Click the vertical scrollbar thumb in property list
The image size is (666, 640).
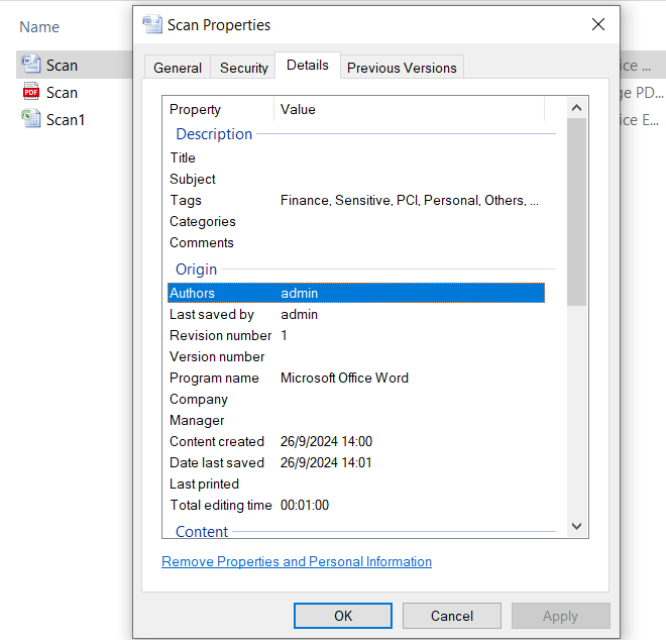coord(577,212)
